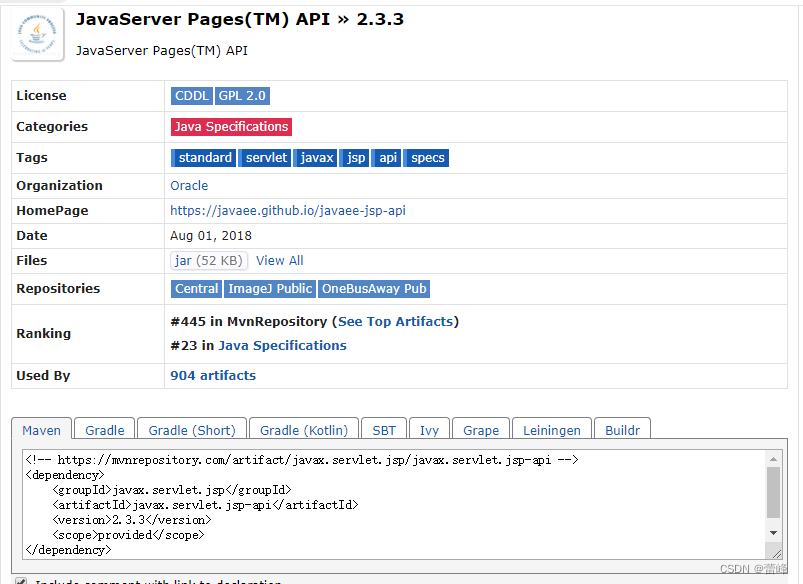Screen dimensions: 803x584
Task: Click the #445 in MvnRepository ranking text
Action: 248,322
